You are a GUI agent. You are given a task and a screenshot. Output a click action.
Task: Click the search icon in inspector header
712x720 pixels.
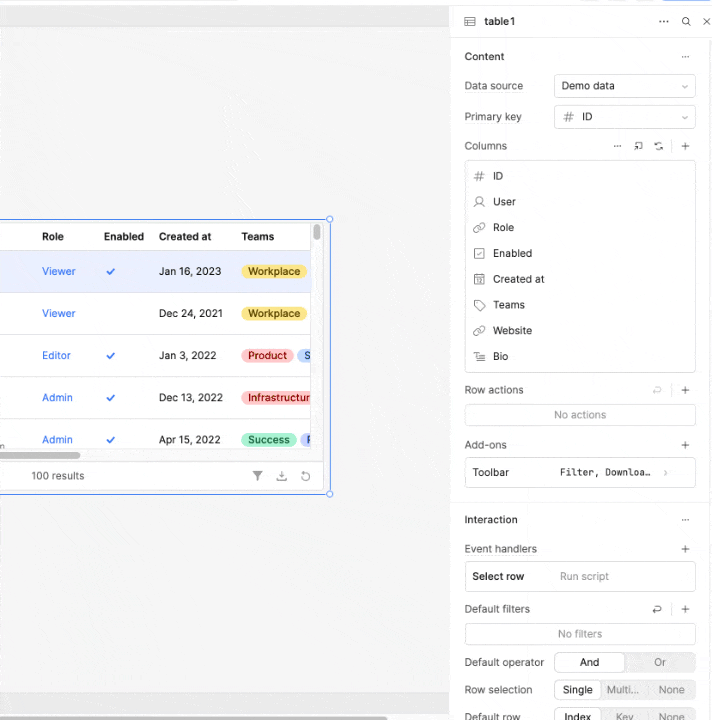click(x=686, y=22)
